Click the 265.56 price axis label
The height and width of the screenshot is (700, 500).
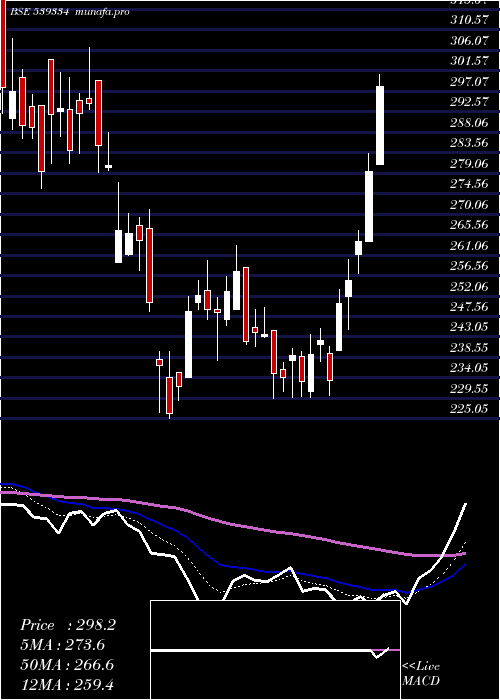(x=469, y=225)
